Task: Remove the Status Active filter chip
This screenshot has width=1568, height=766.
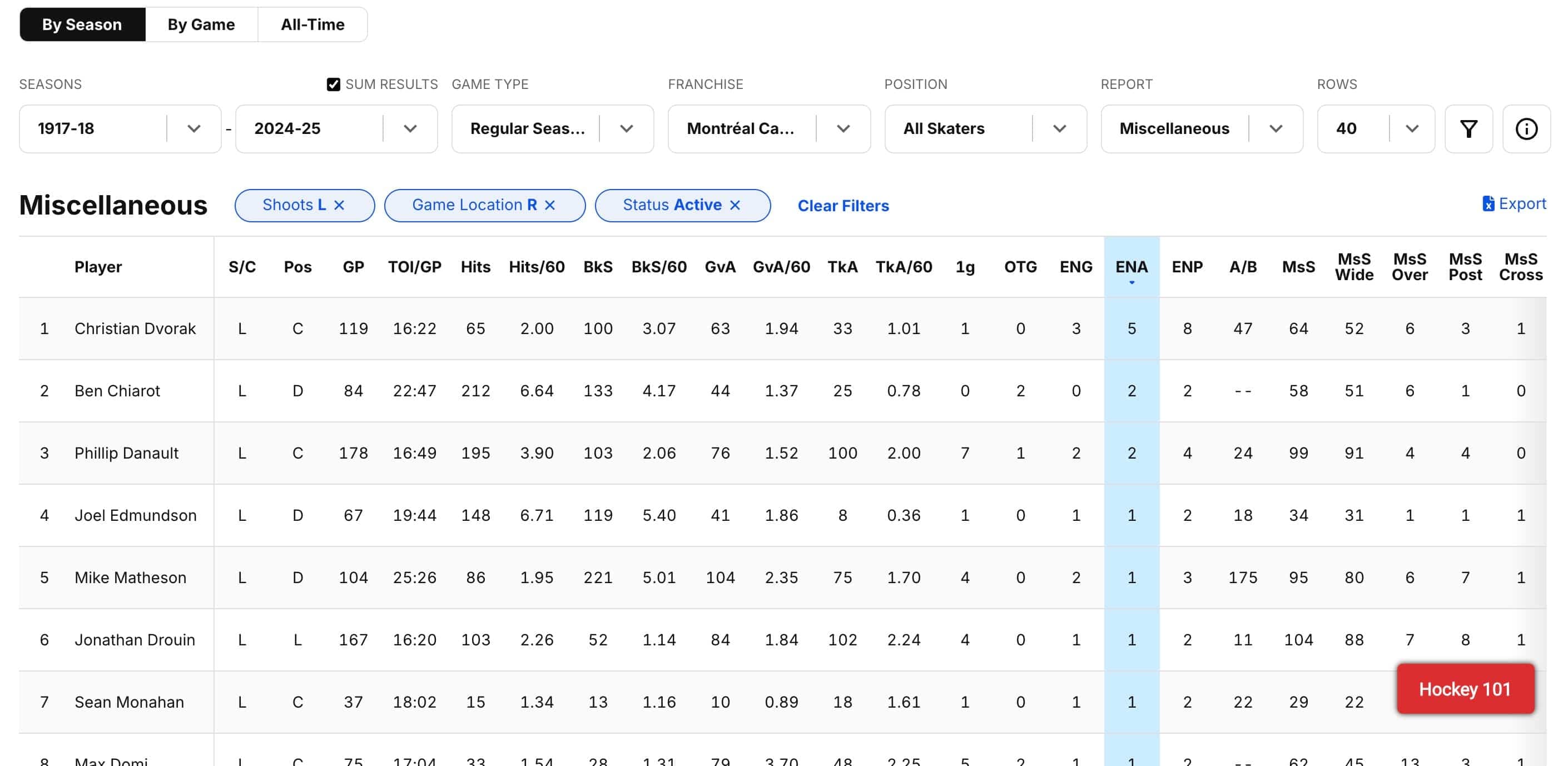Action: [735, 206]
